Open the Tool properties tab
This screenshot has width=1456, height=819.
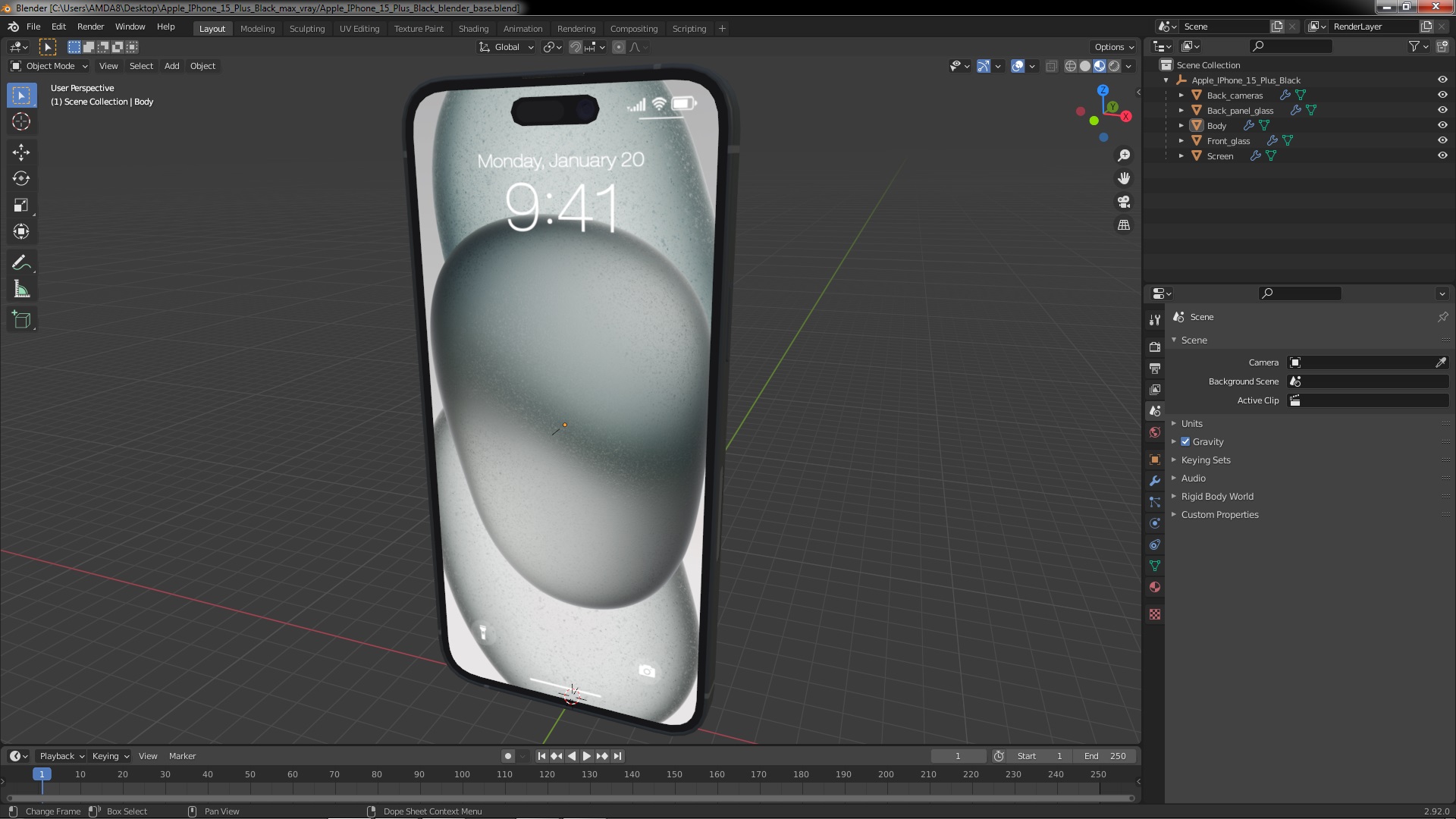pyautogui.click(x=1155, y=320)
